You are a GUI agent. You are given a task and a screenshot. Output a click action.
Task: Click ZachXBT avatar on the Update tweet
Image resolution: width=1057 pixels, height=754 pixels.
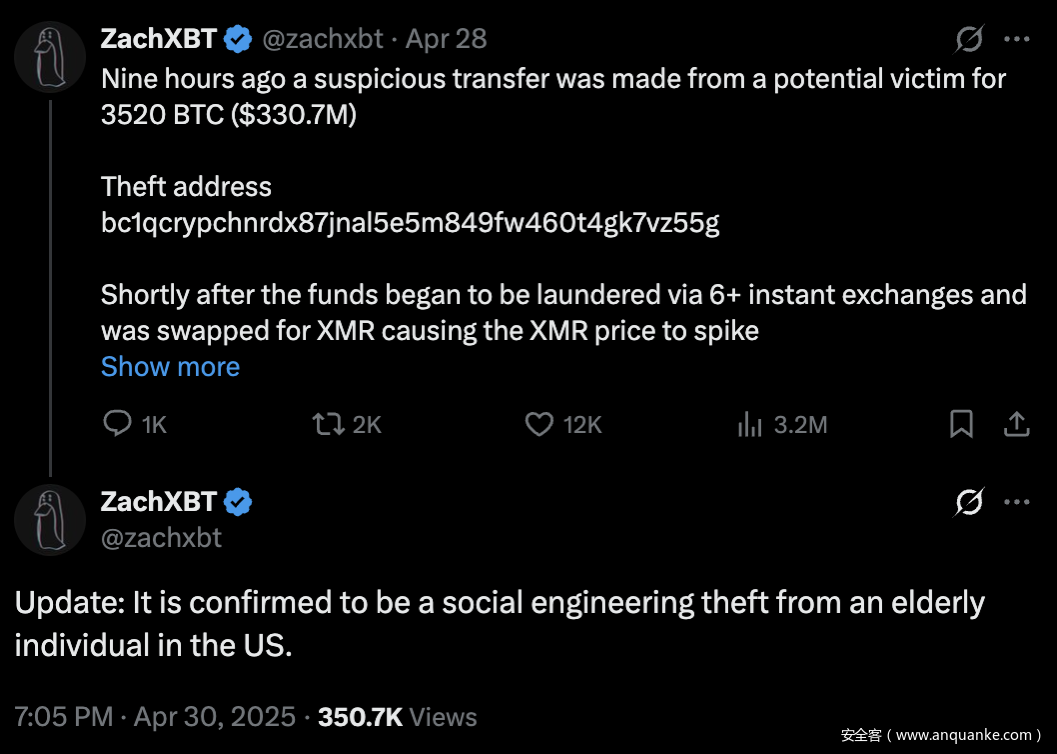point(50,519)
